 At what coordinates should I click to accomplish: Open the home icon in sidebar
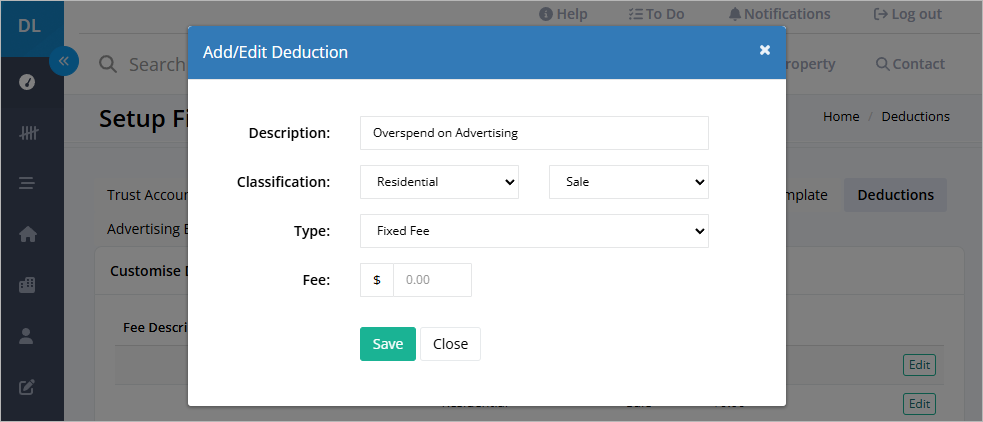pyautogui.click(x=28, y=235)
